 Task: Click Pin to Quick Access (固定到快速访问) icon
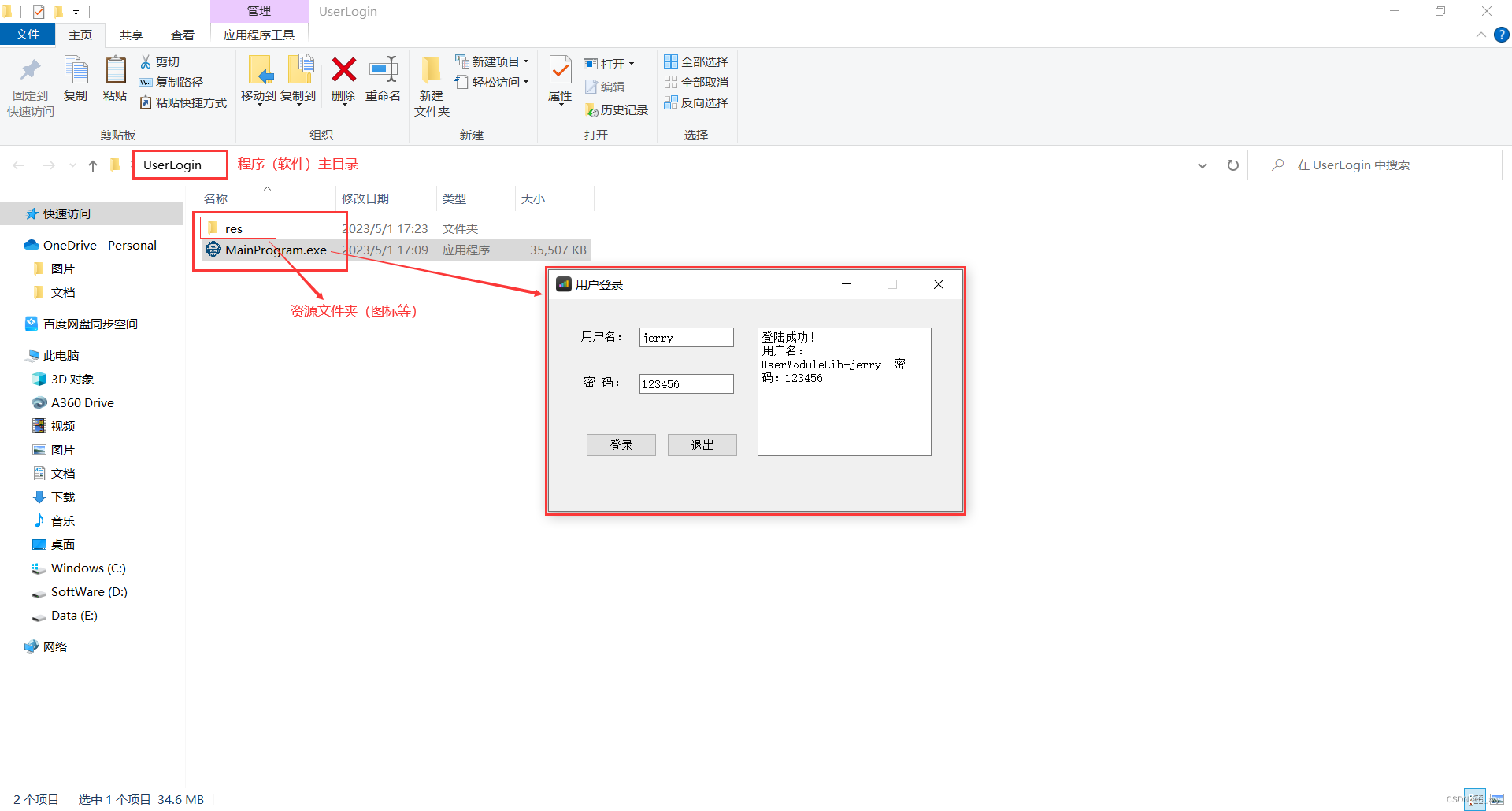(31, 87)
